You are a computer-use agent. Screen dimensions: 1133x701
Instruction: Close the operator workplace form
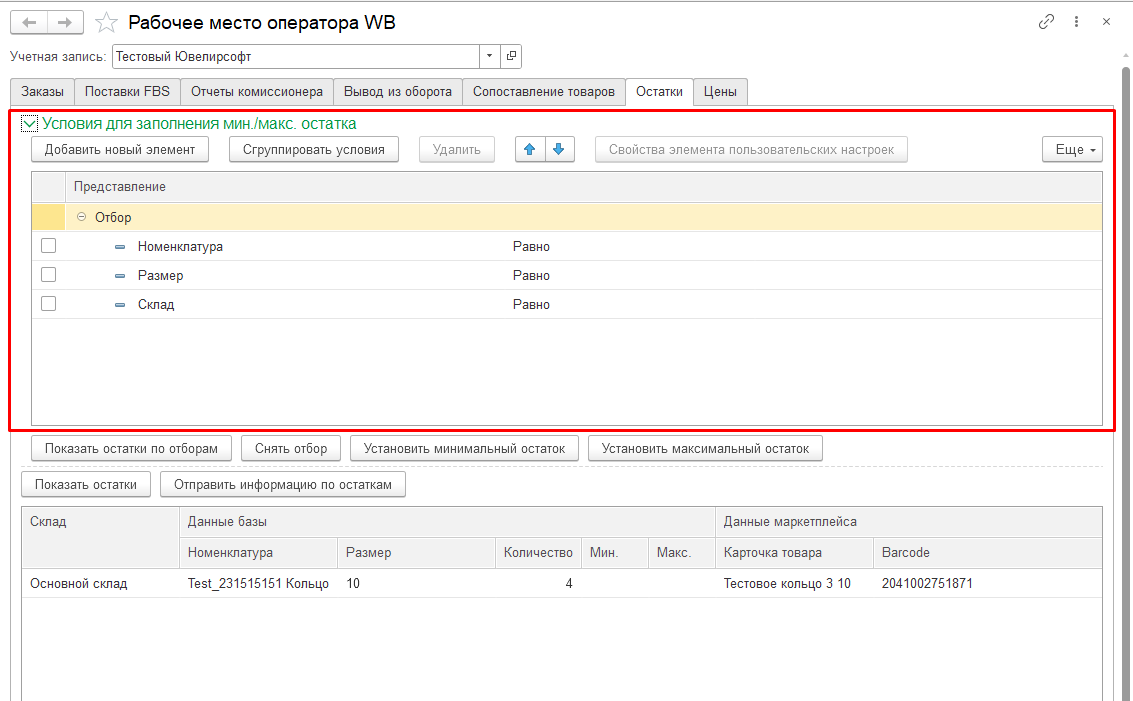coord(1106,22)
